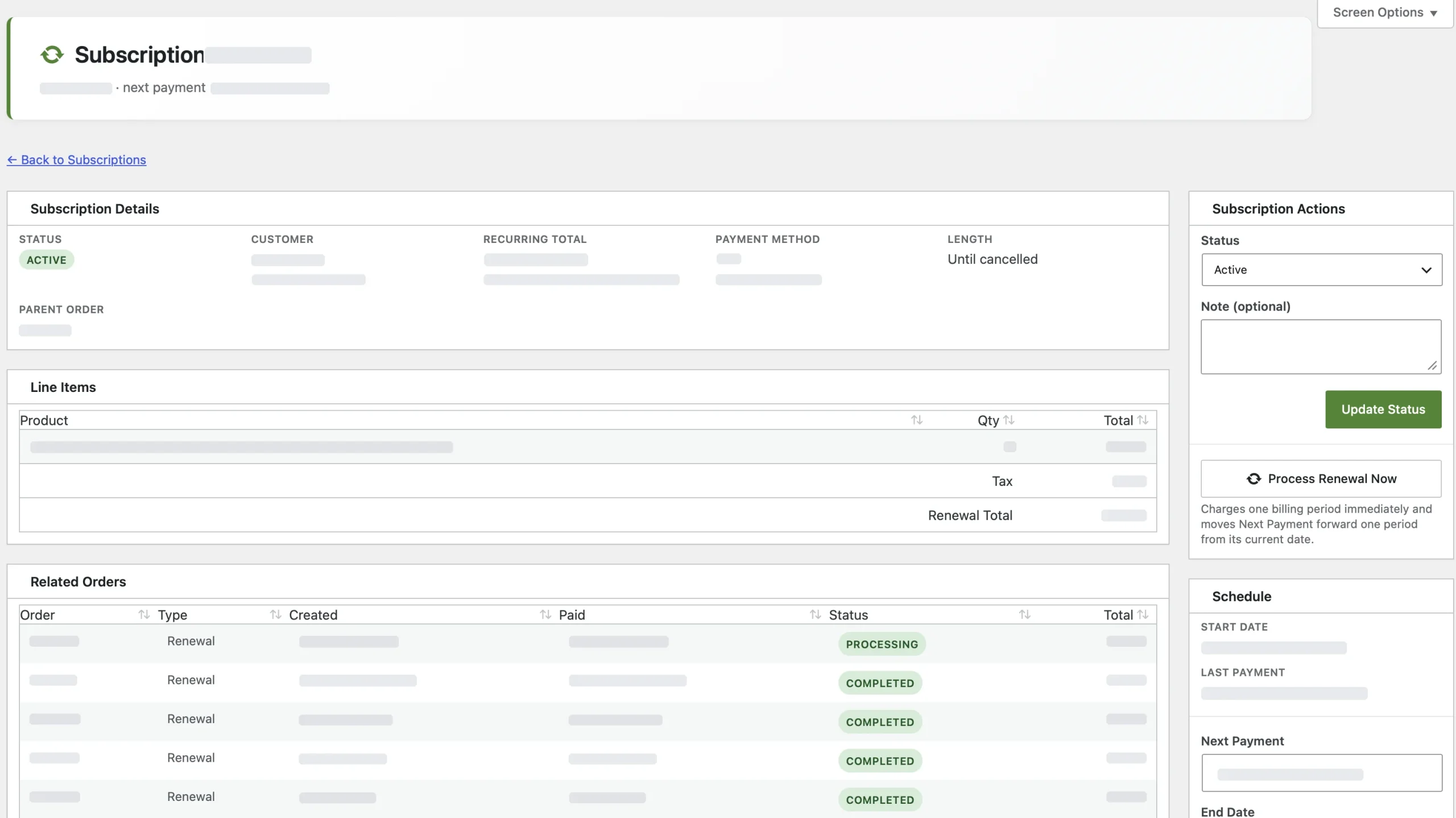Sort Line Items by Product column
Viewport: 1456px width, 818px height.
pyautogui.click(x=916, y=420)
